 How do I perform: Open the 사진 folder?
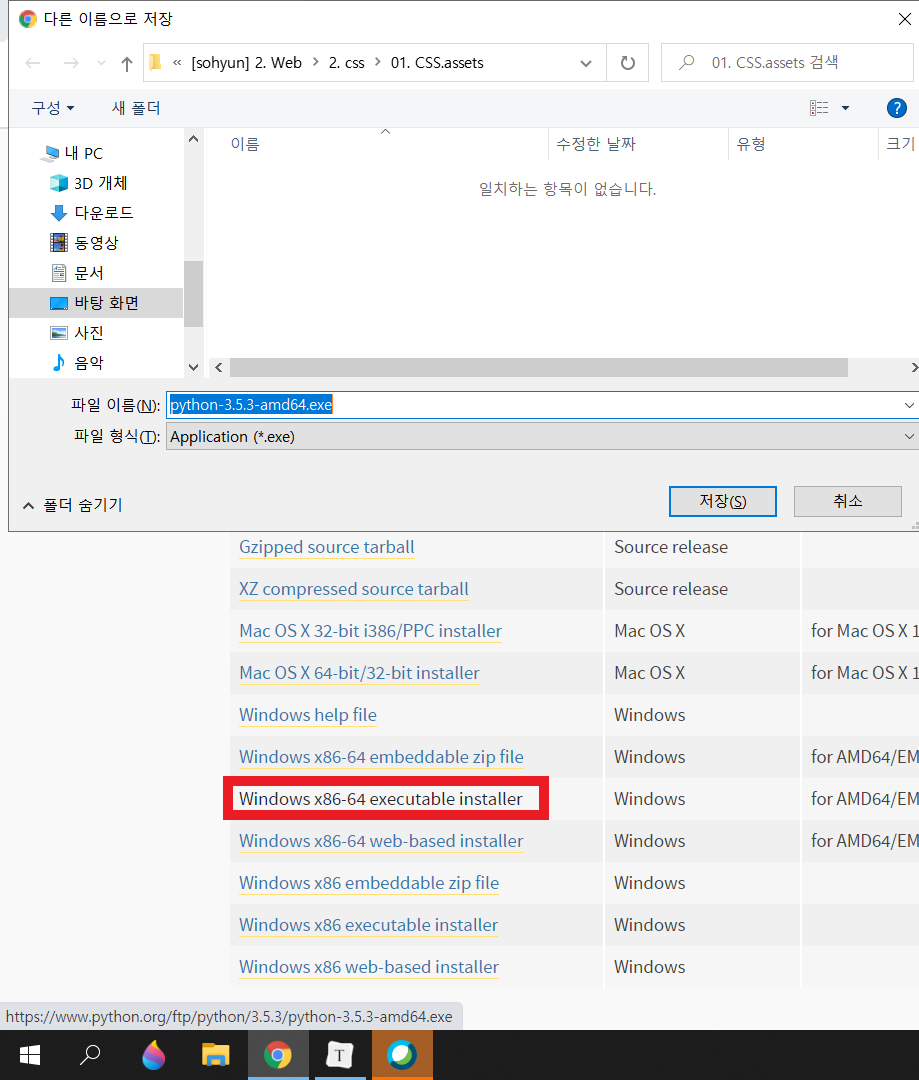[88, 333]
